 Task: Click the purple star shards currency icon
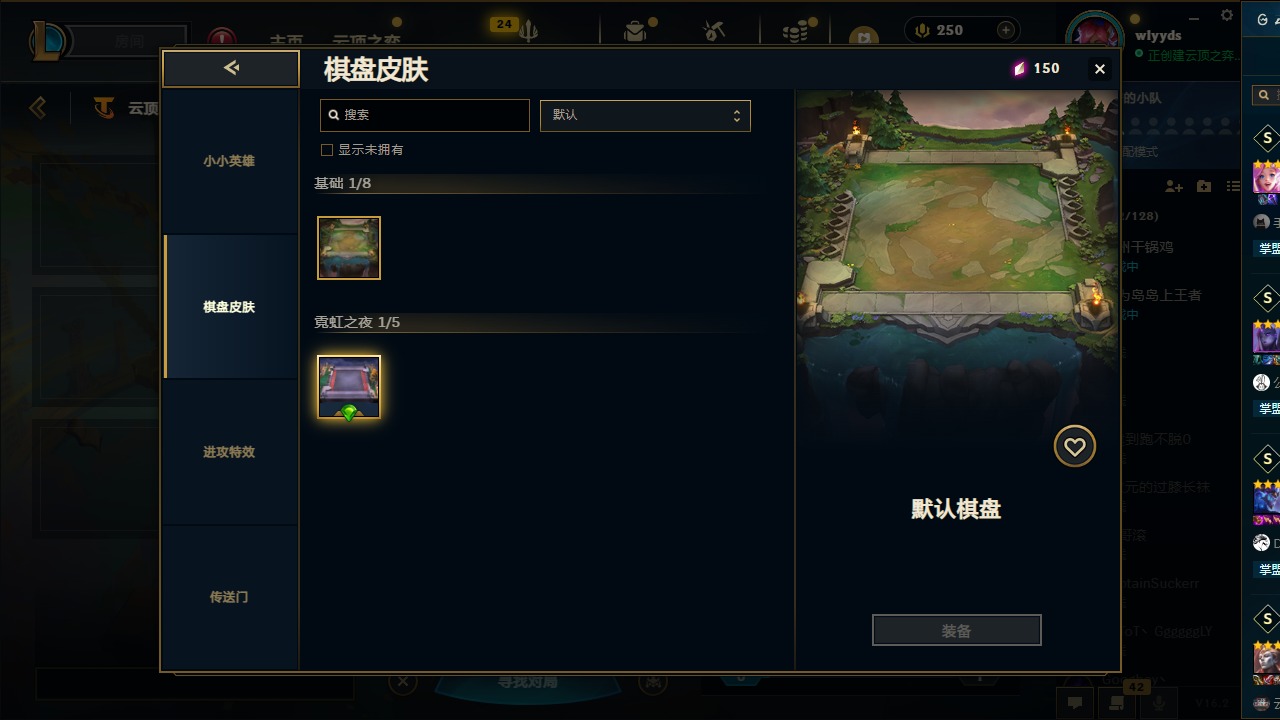pos(1019,68)
